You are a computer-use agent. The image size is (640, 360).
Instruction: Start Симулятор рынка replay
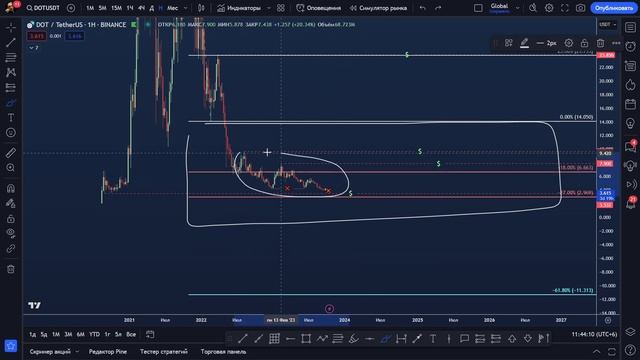coord(378,8)
